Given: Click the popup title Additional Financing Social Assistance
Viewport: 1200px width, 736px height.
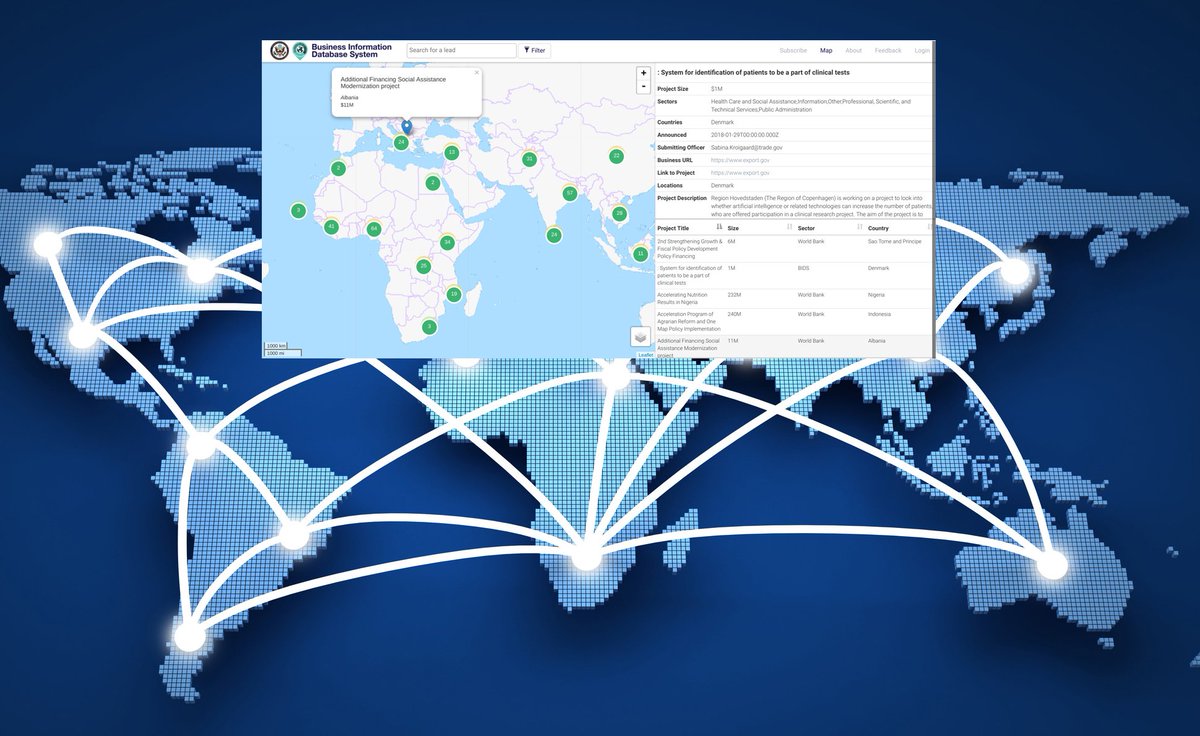Looking at the screenshot, I should pos(393,82).
